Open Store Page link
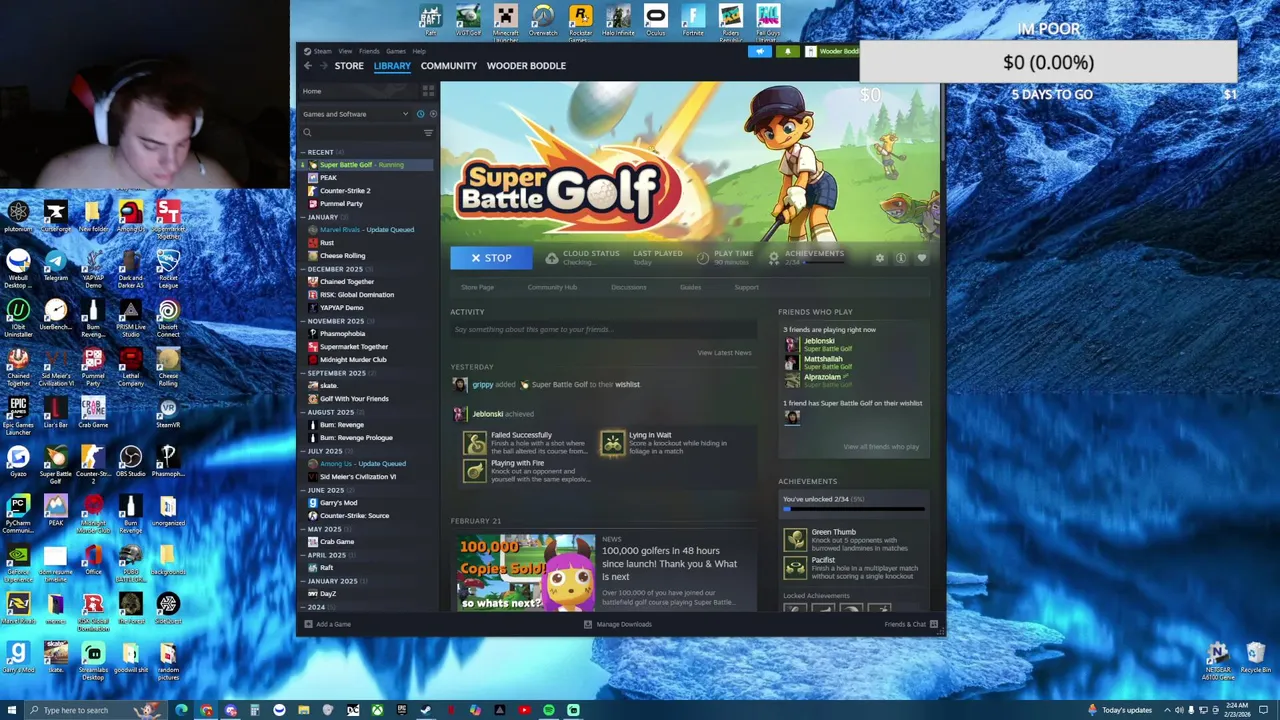The height and width of the screenshot is (720, 1280). [x=477, y=287]
